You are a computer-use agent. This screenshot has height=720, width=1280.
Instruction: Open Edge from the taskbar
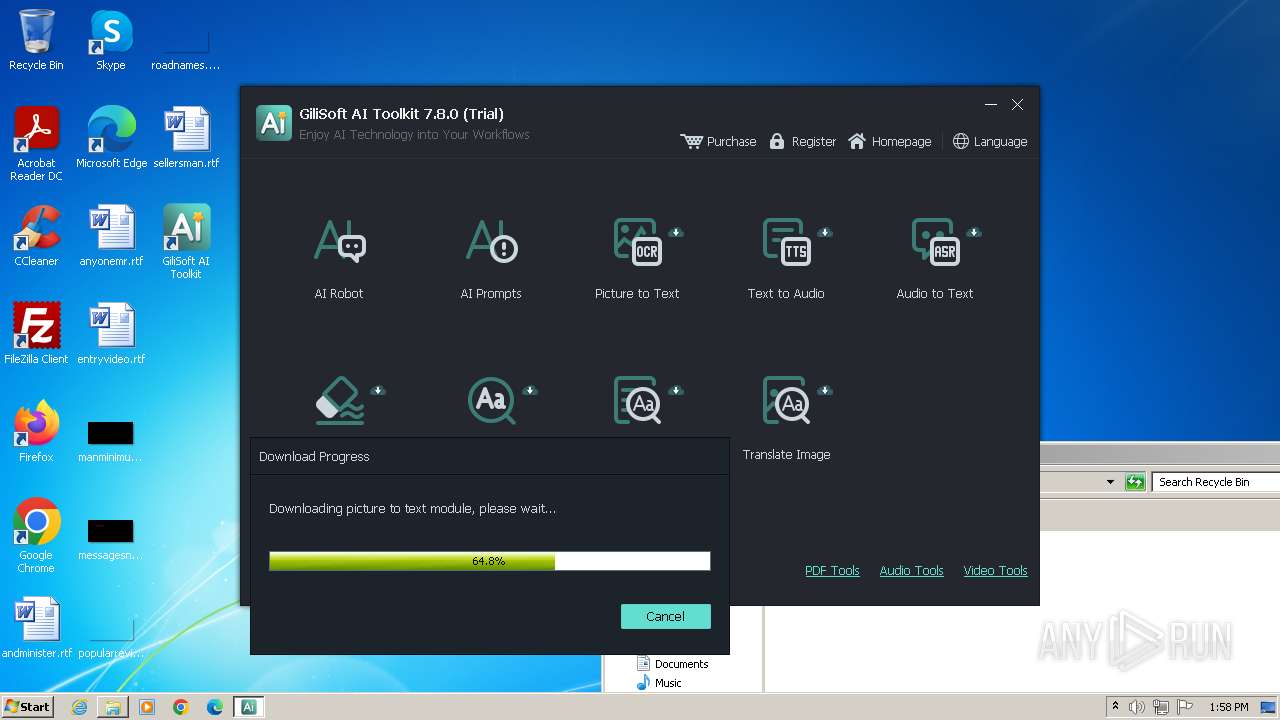[215, 707]
